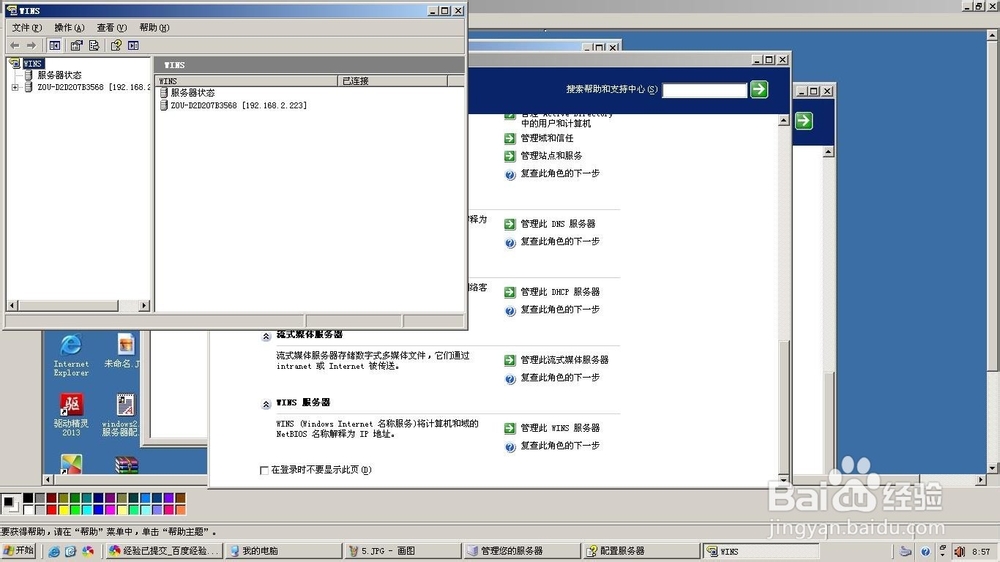
Task: Click the Back arrow in WINS toolbar
Action: [15, 45]
